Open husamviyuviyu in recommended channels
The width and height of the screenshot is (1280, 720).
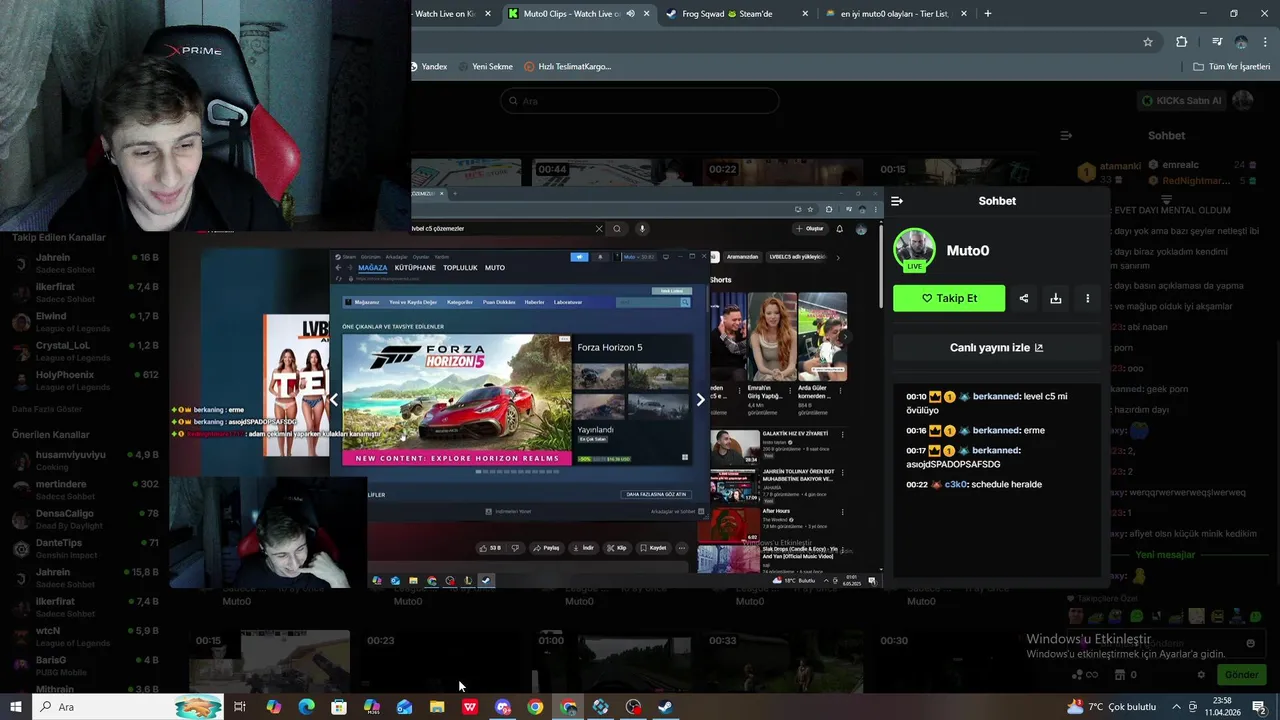[x=85, y=460]
